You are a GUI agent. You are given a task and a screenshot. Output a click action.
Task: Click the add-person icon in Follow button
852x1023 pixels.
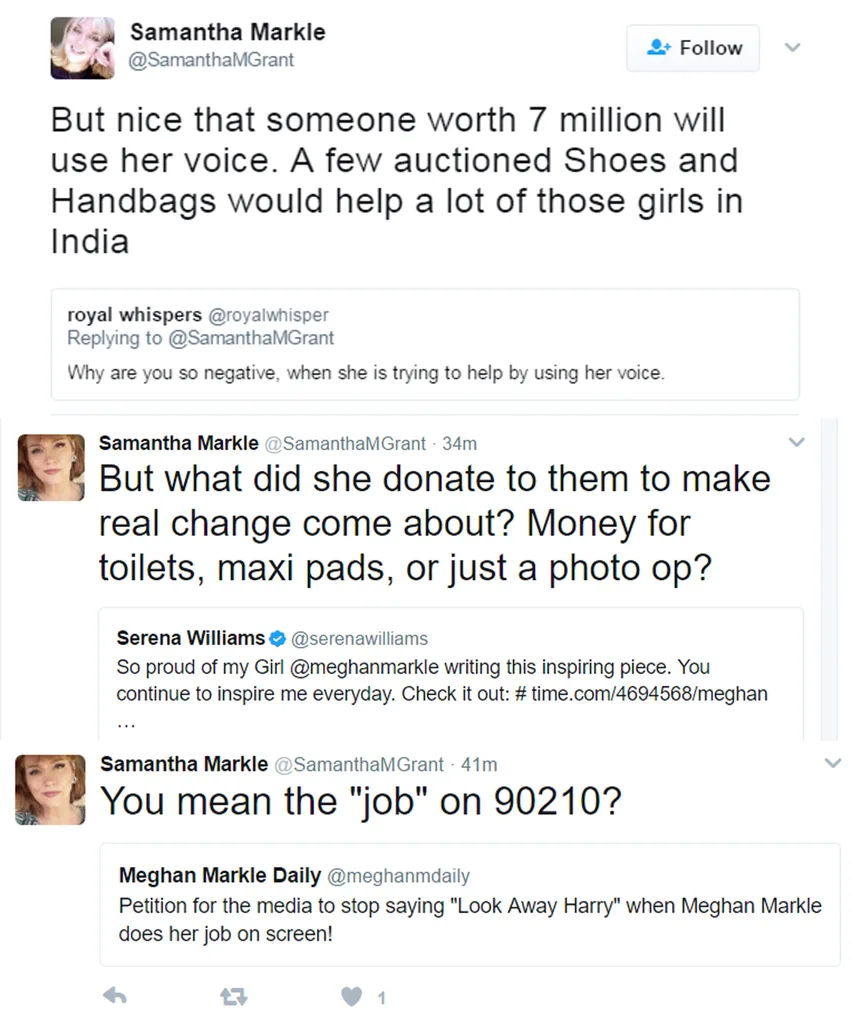pos(659,48)
